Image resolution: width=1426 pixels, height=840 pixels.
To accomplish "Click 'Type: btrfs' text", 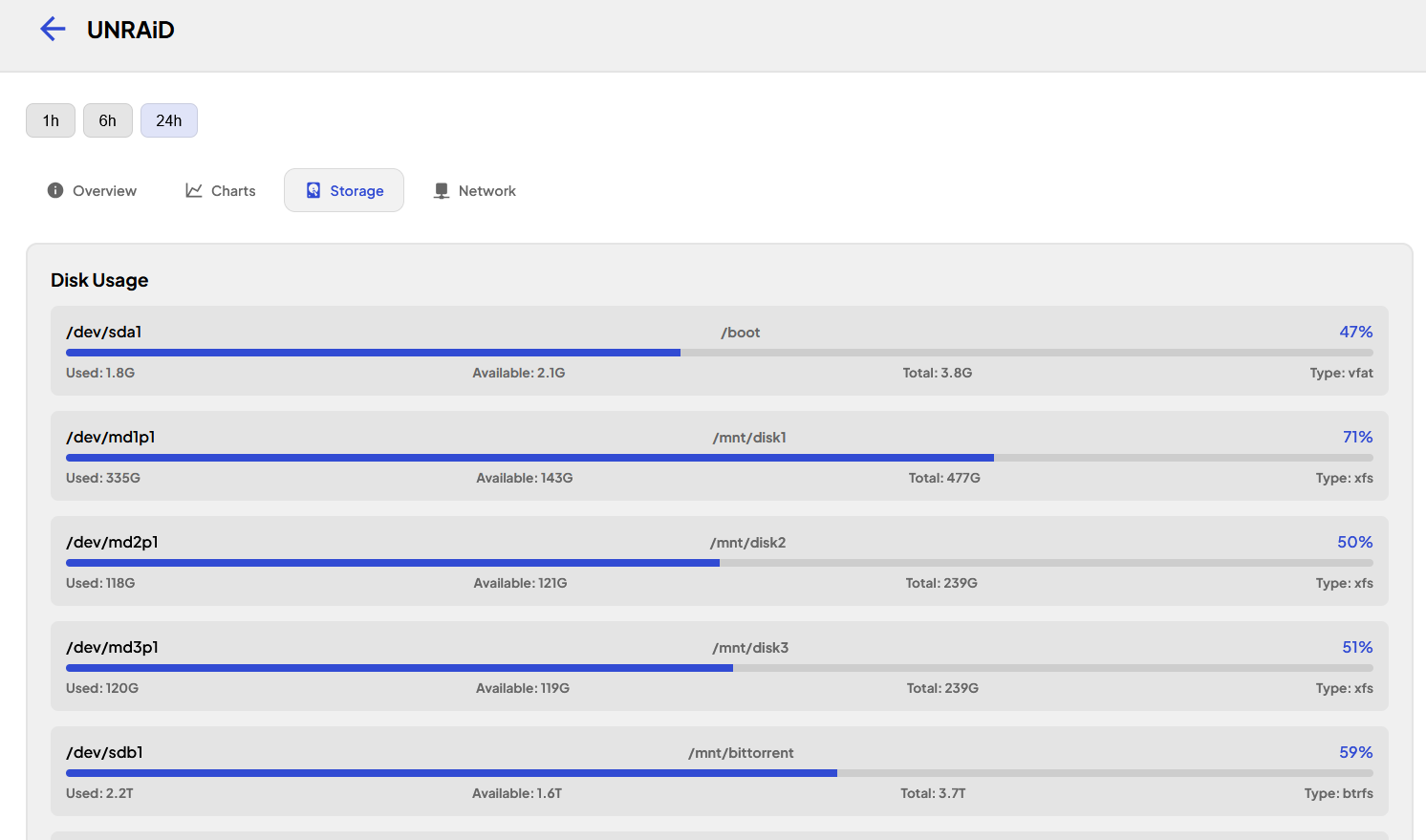I will pos(1339,793).
